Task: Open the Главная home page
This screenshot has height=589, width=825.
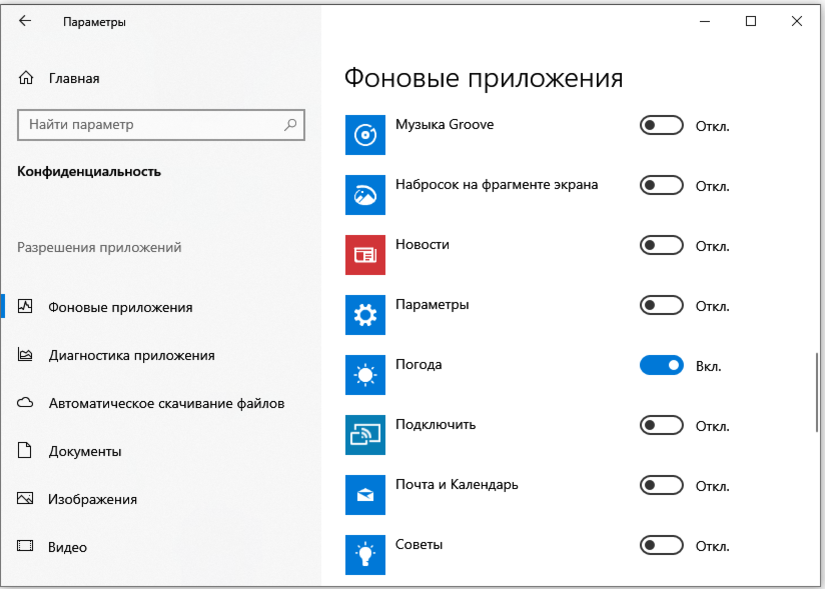Action: pyautogui.click(x=74, y=78)
